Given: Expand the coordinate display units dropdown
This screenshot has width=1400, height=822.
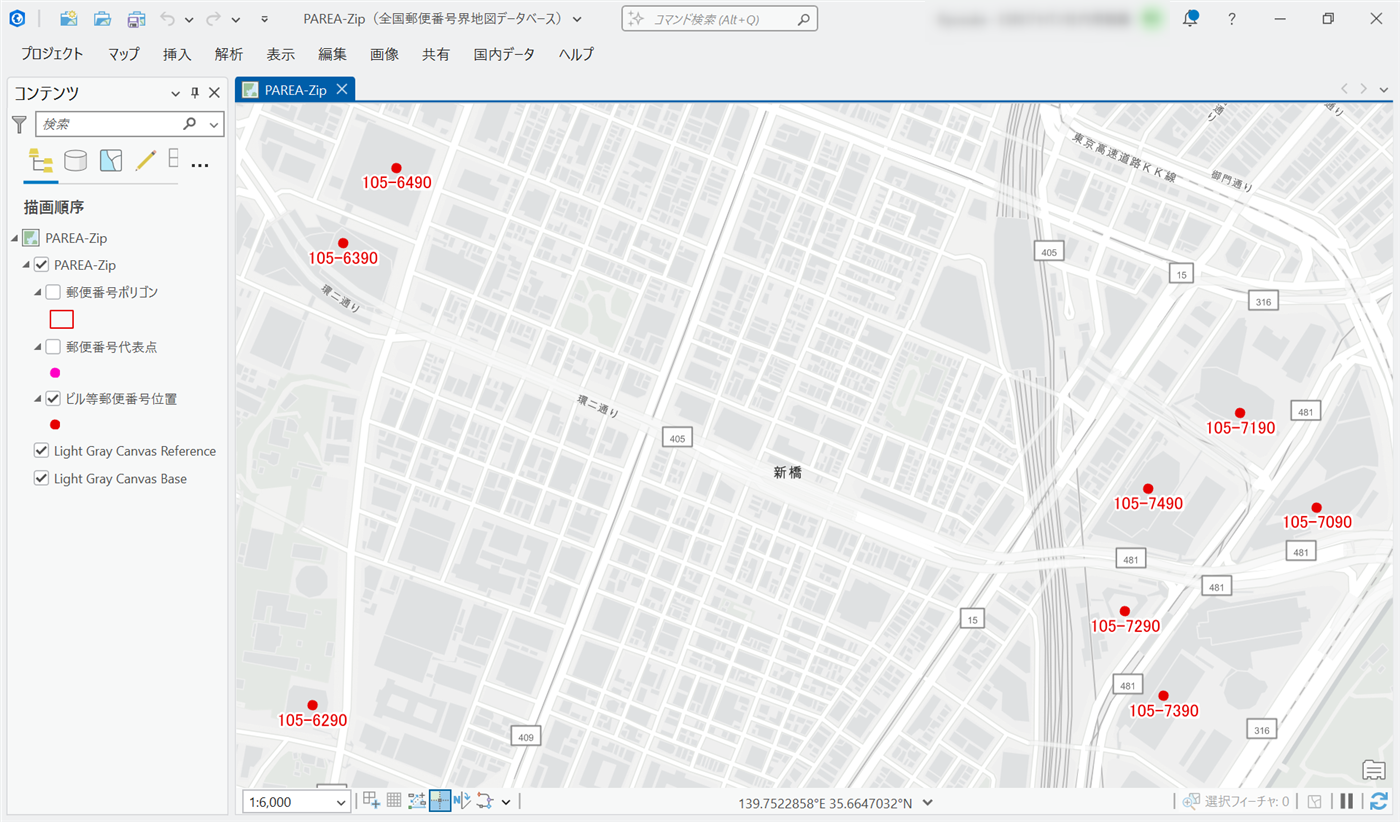Looking at the screenshot, I should click(x=928, y=802).
